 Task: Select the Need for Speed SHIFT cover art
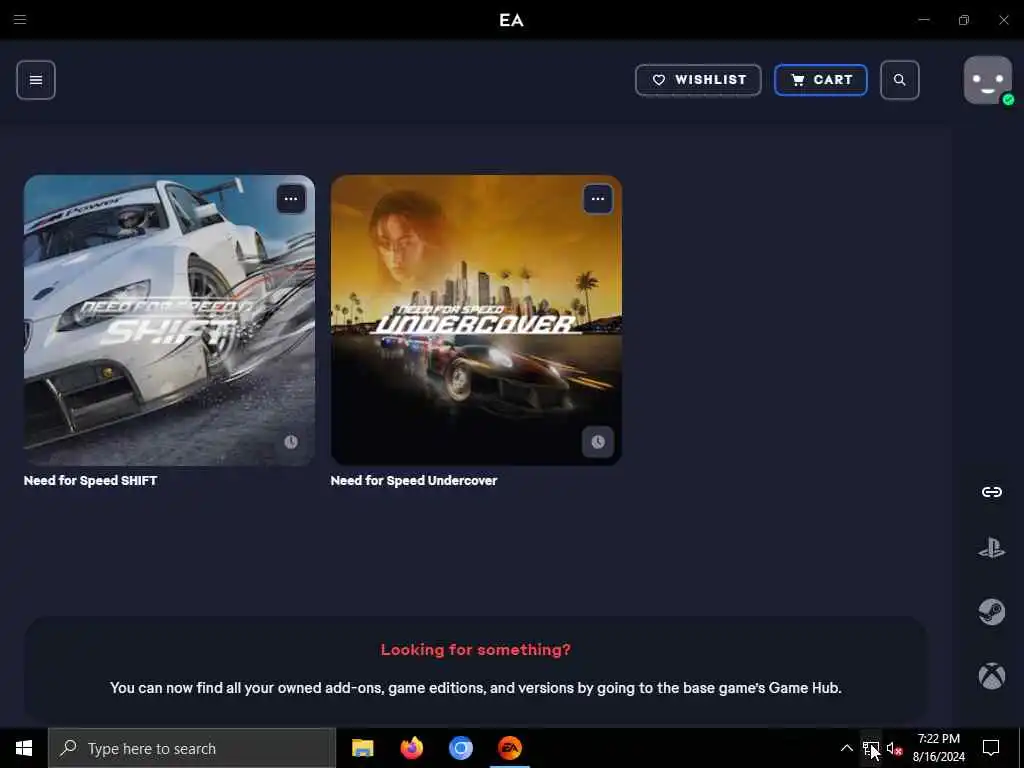[x=169, y=320]
